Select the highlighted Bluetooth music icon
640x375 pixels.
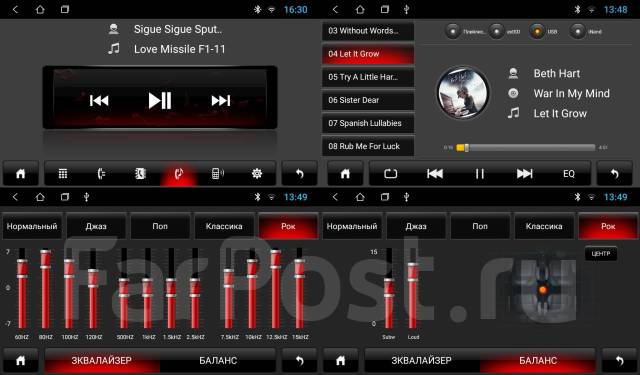tap(179, 173)
